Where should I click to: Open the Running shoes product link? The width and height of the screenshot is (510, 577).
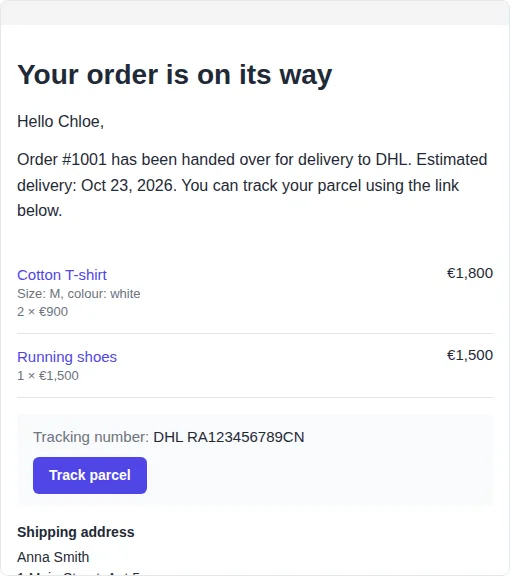(67, 357)
